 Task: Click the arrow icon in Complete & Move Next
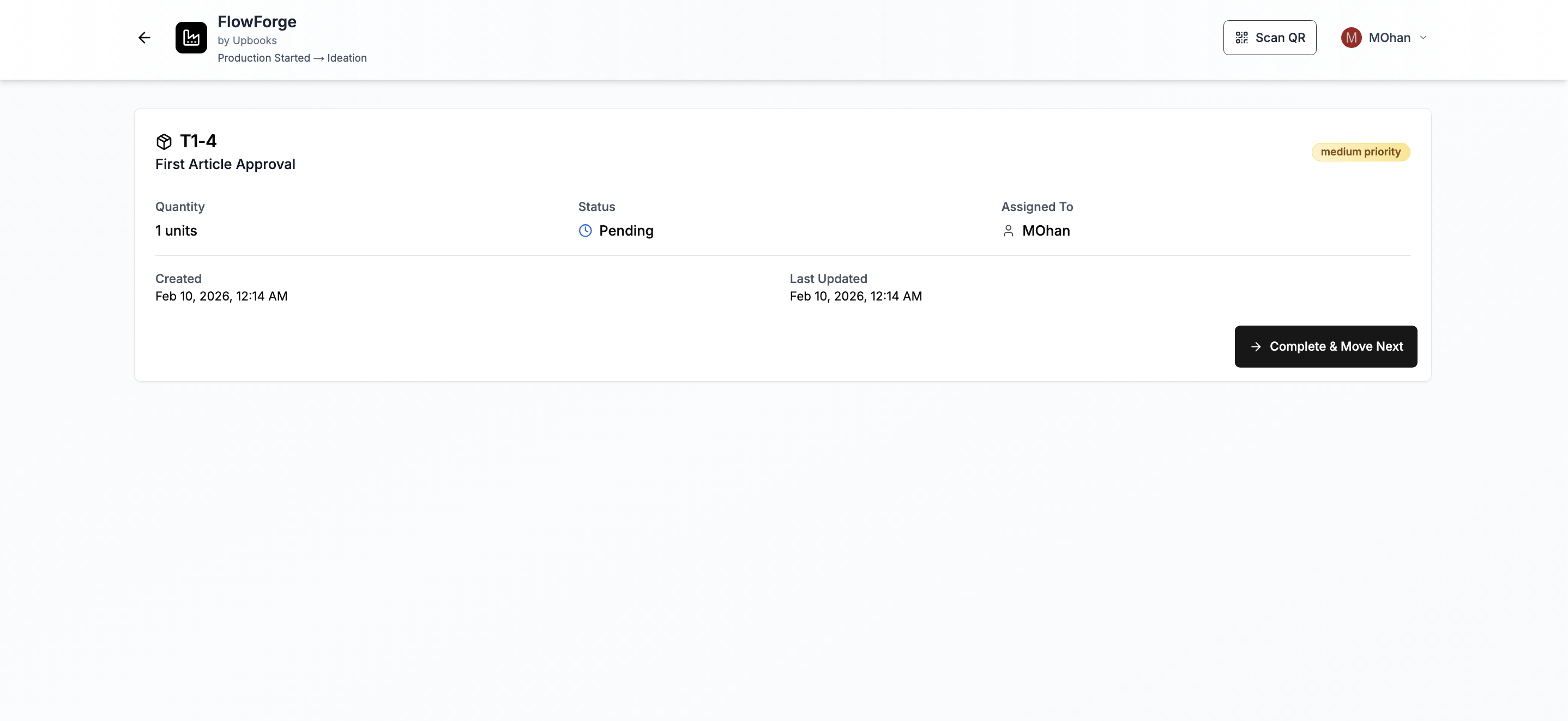point(1256,346)
